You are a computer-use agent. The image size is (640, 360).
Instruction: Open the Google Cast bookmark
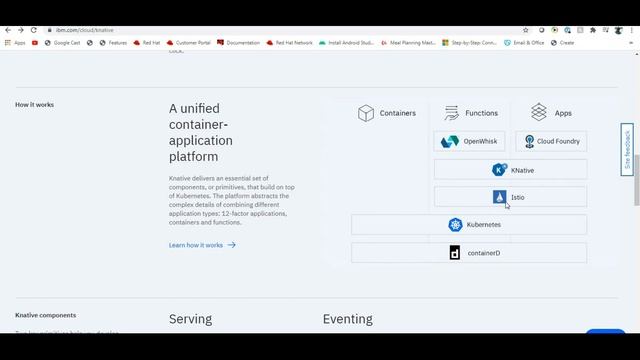[x=62, y=43]
